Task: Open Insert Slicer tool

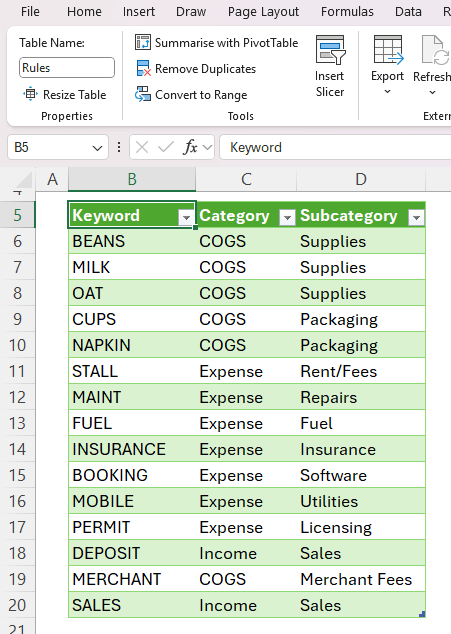Action: tap(330, 66)
